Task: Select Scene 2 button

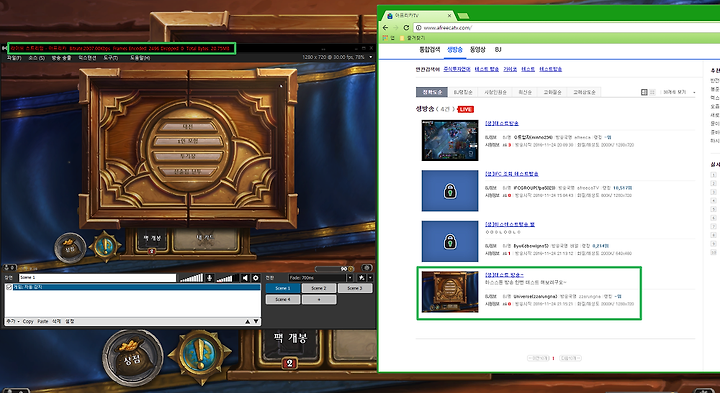Action: 319,288
